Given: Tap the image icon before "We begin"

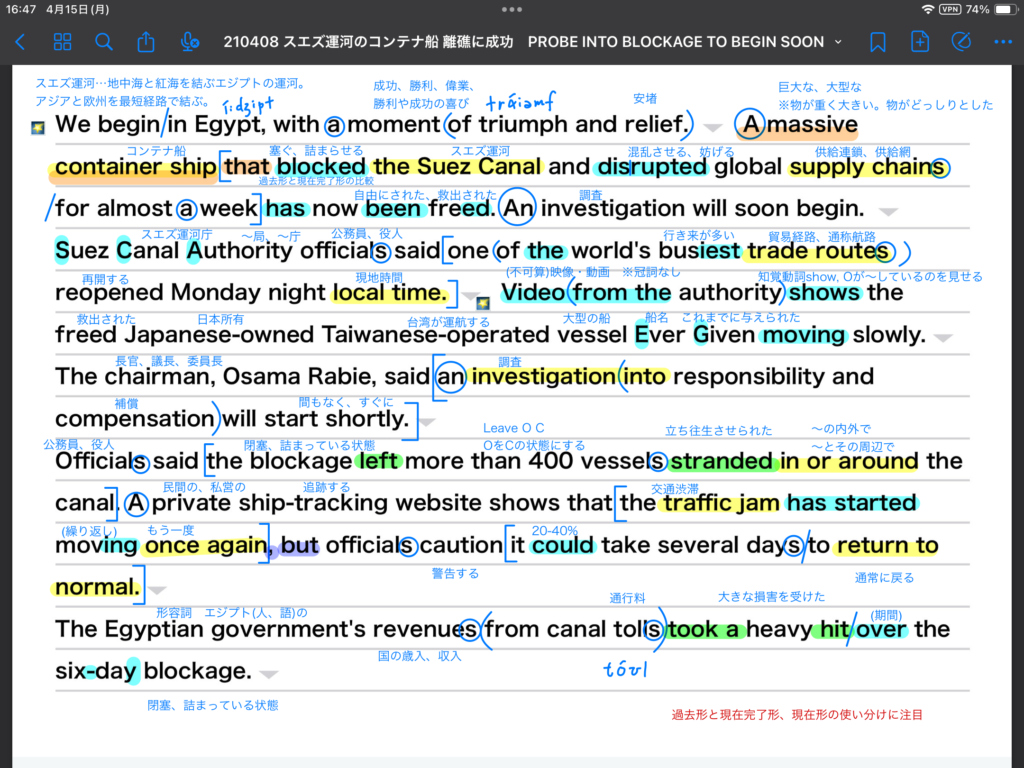Looking at the screenshot, I should (x=39, y=127).
